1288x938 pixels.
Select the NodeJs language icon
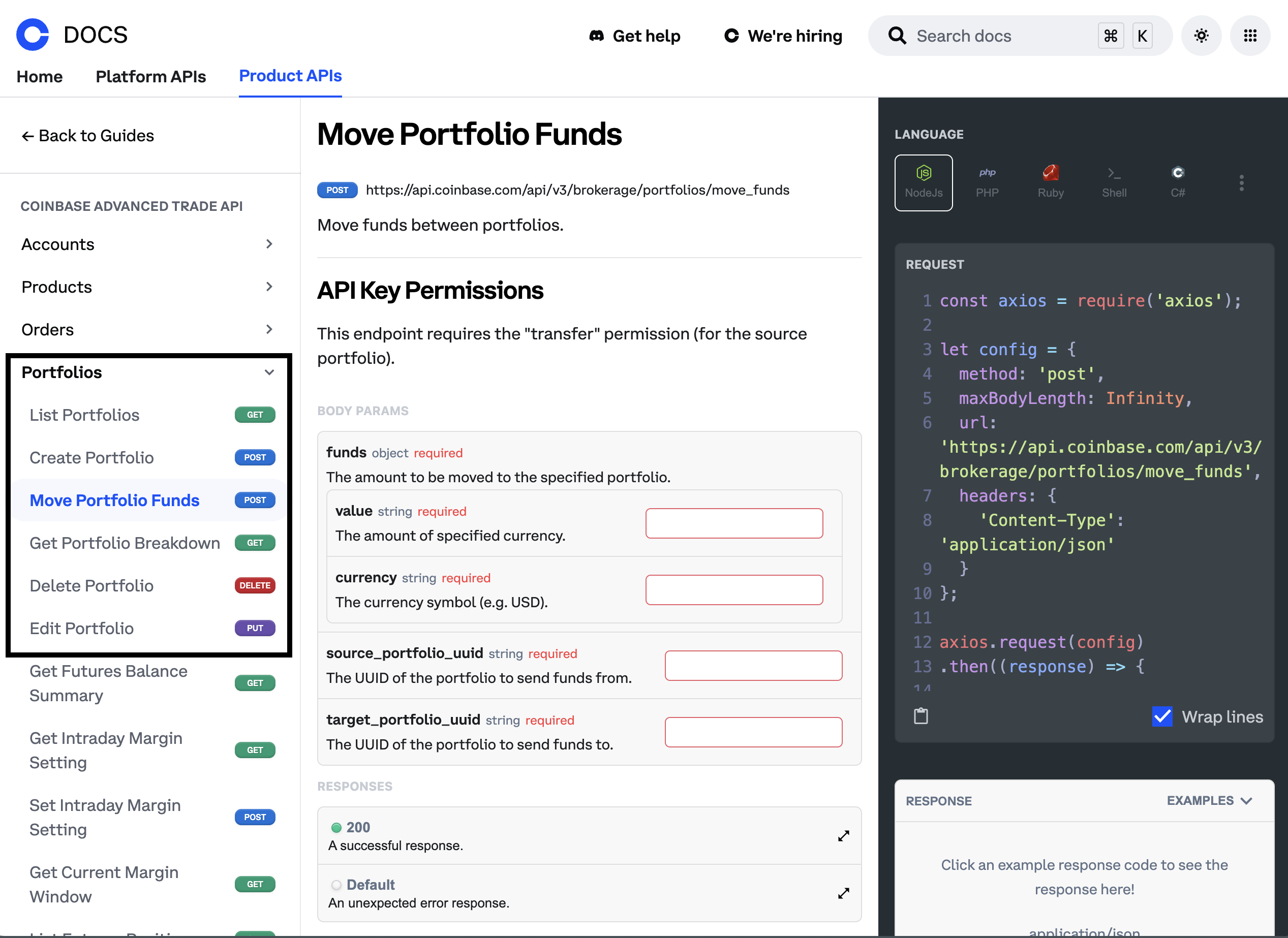(x=924, y=182)
